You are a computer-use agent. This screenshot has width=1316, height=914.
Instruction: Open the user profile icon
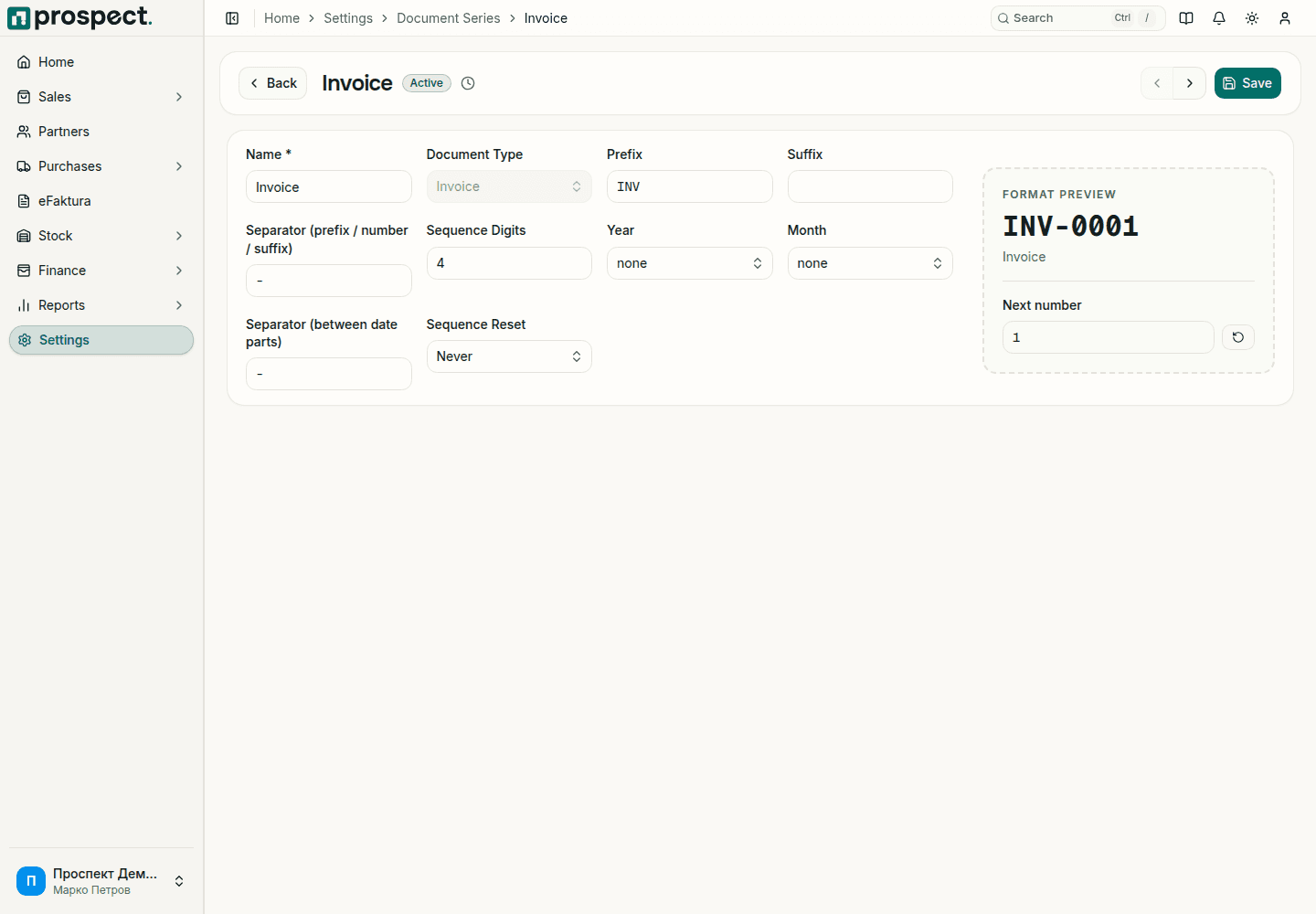(1285, 18)
